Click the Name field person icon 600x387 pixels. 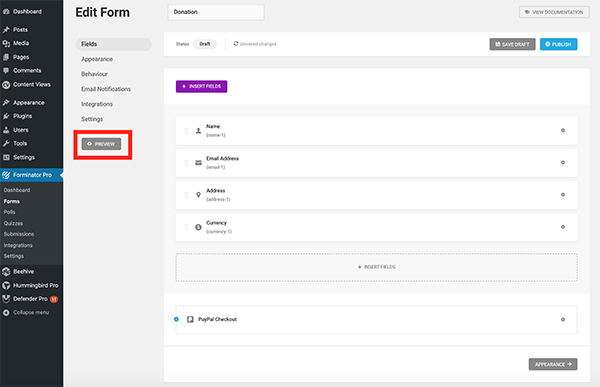point(198,131)
